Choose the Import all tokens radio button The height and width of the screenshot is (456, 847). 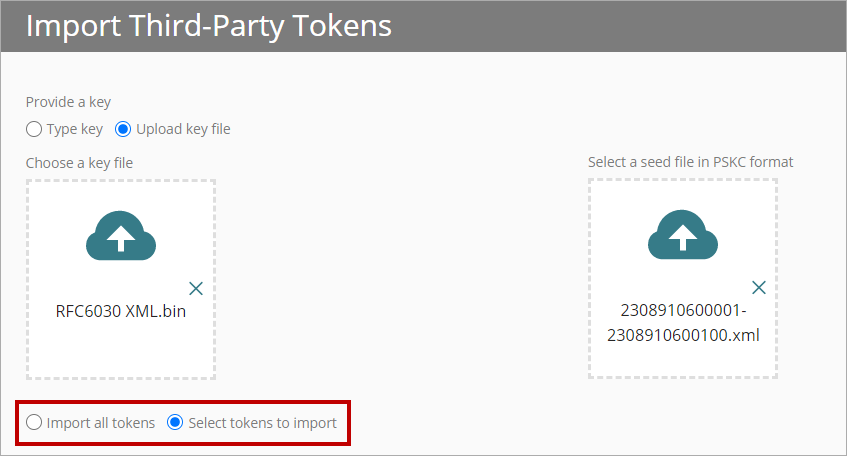pyautogui.click(x=34, y=422)
